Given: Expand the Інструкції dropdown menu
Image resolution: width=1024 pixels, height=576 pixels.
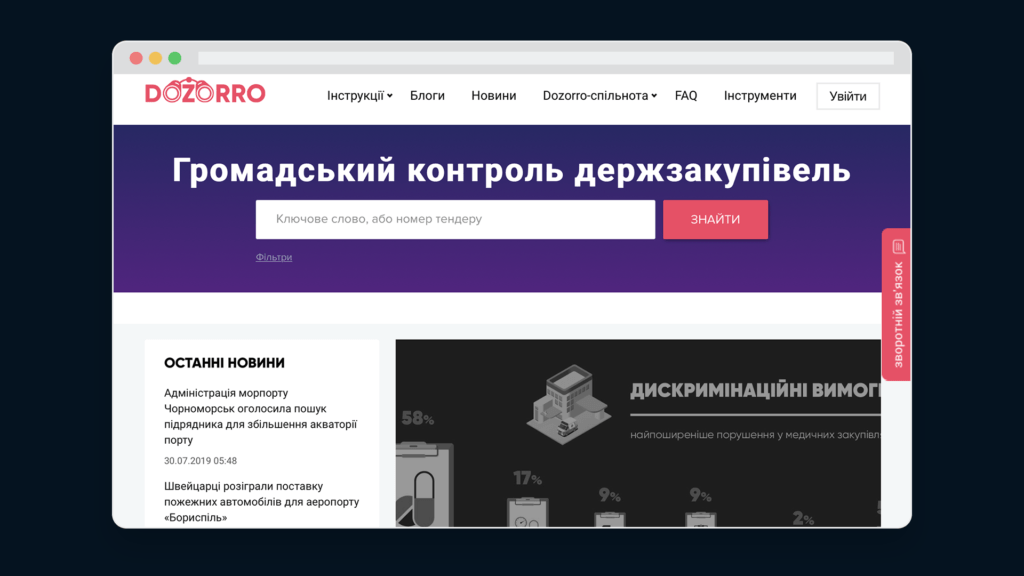Looking at the screenshot, I should pos(360,95).
